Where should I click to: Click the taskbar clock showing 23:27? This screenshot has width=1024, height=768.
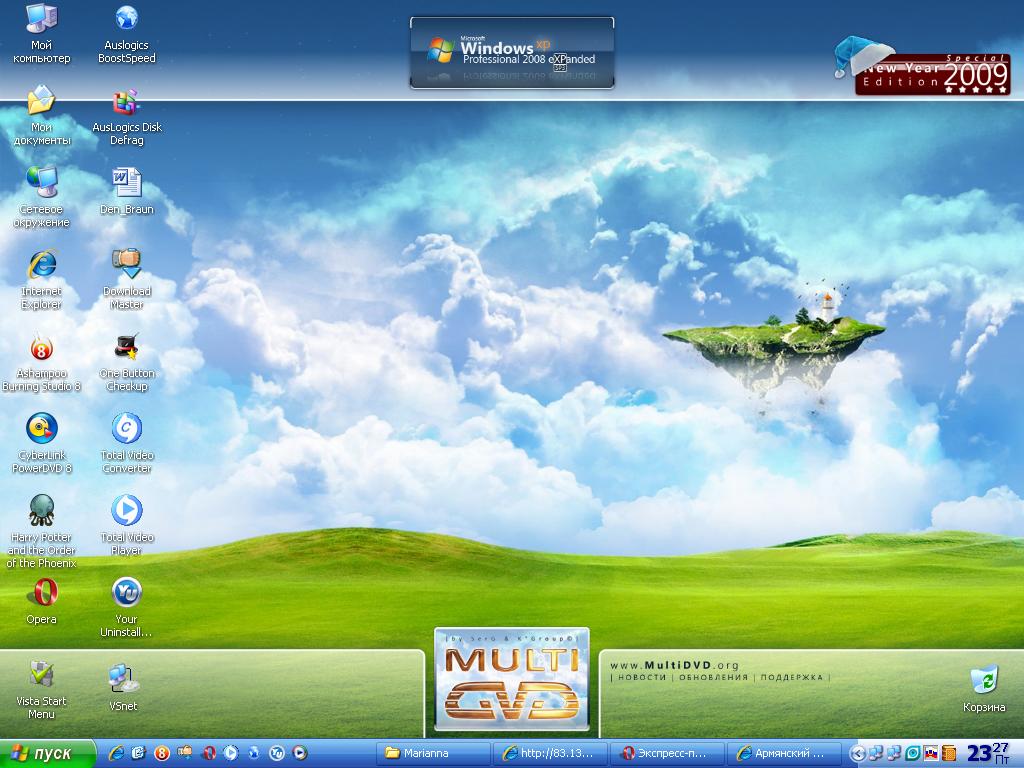988,753
